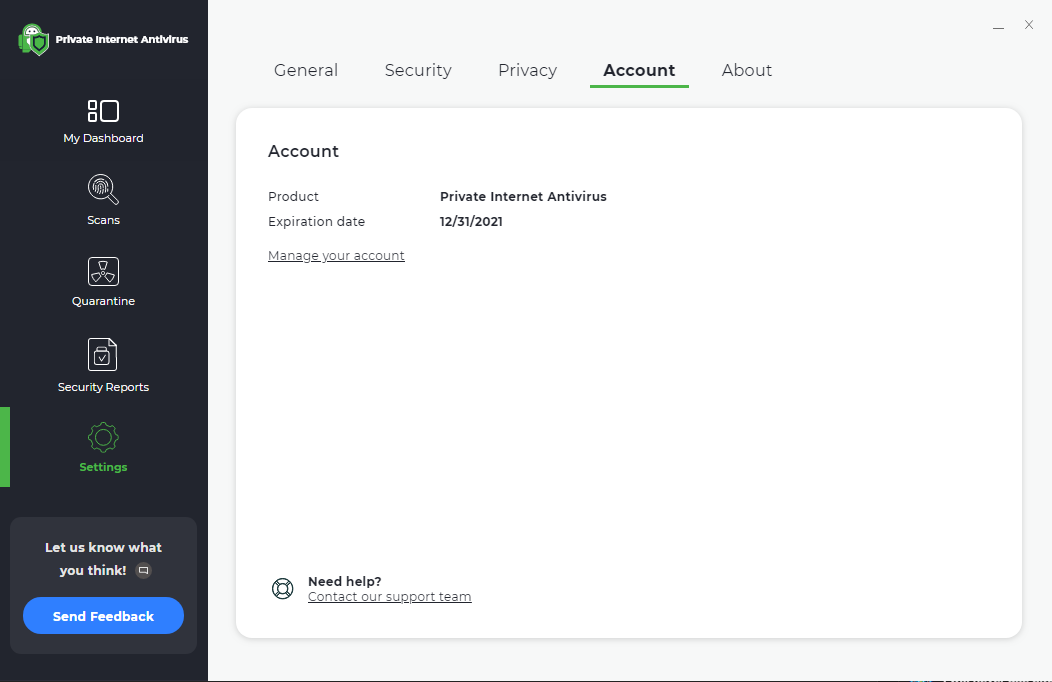This screenshot has height=682, width=1052.
Task: Go to Scans via the fingerprint icon
Action: 103,189
